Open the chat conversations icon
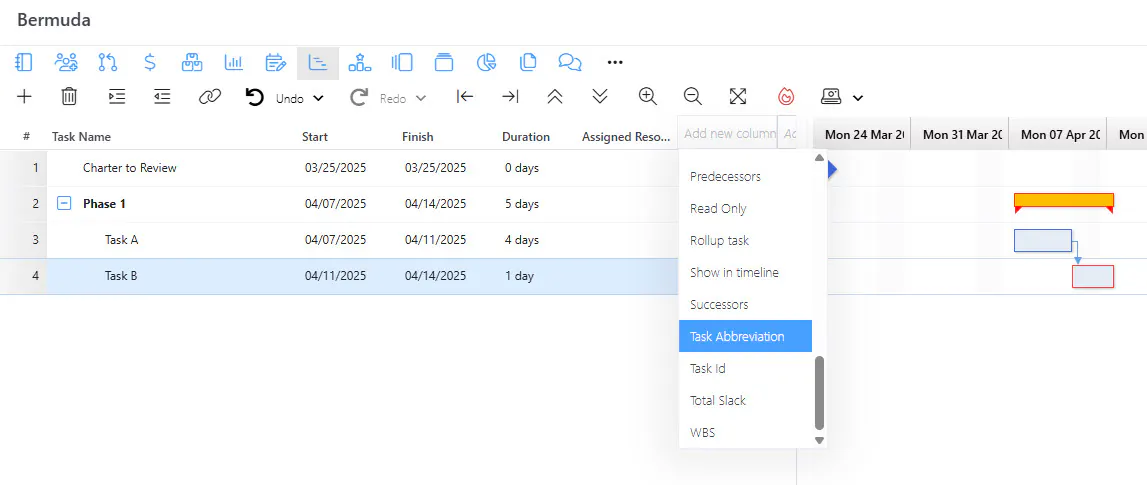This screenshot has width=1147, height=485. coord(570,62)
